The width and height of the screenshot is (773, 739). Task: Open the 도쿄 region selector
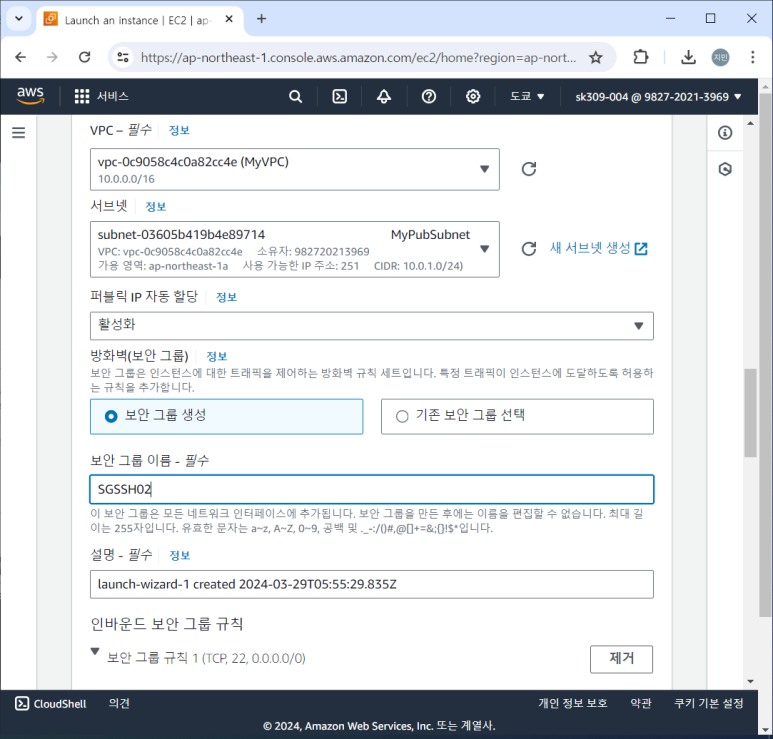(x=527, y=96)
